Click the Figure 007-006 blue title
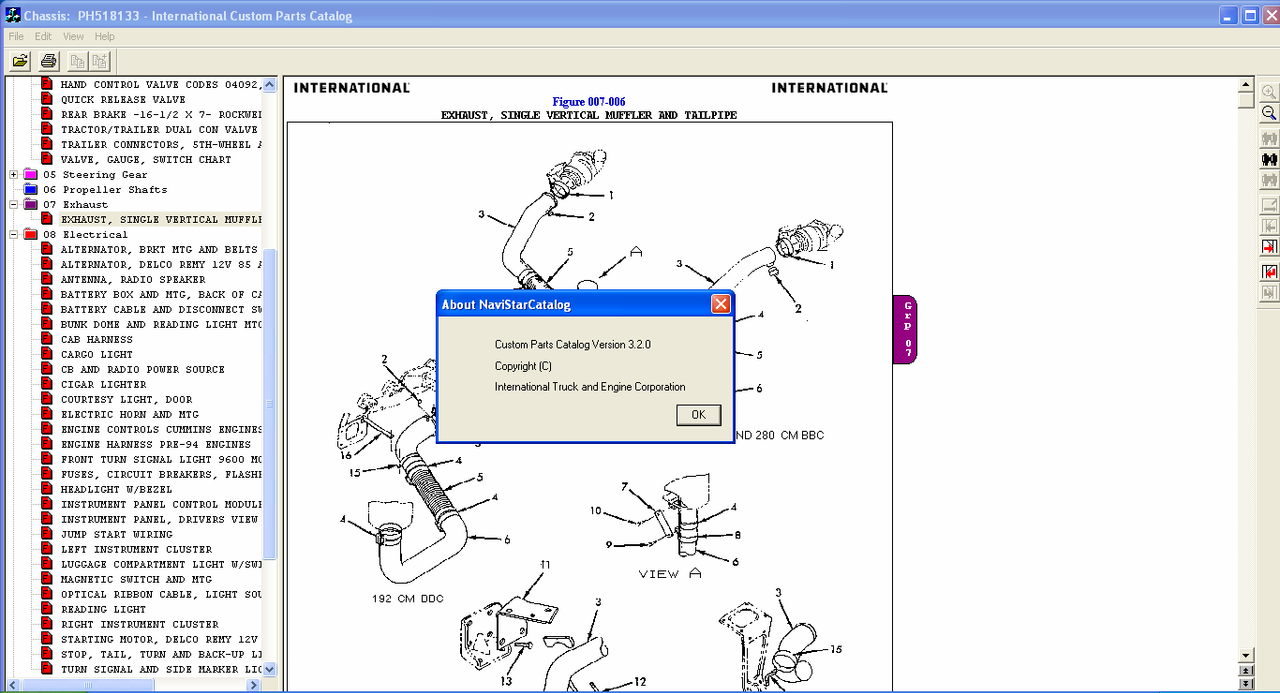The image size is (1280, 693). [589, 102]
